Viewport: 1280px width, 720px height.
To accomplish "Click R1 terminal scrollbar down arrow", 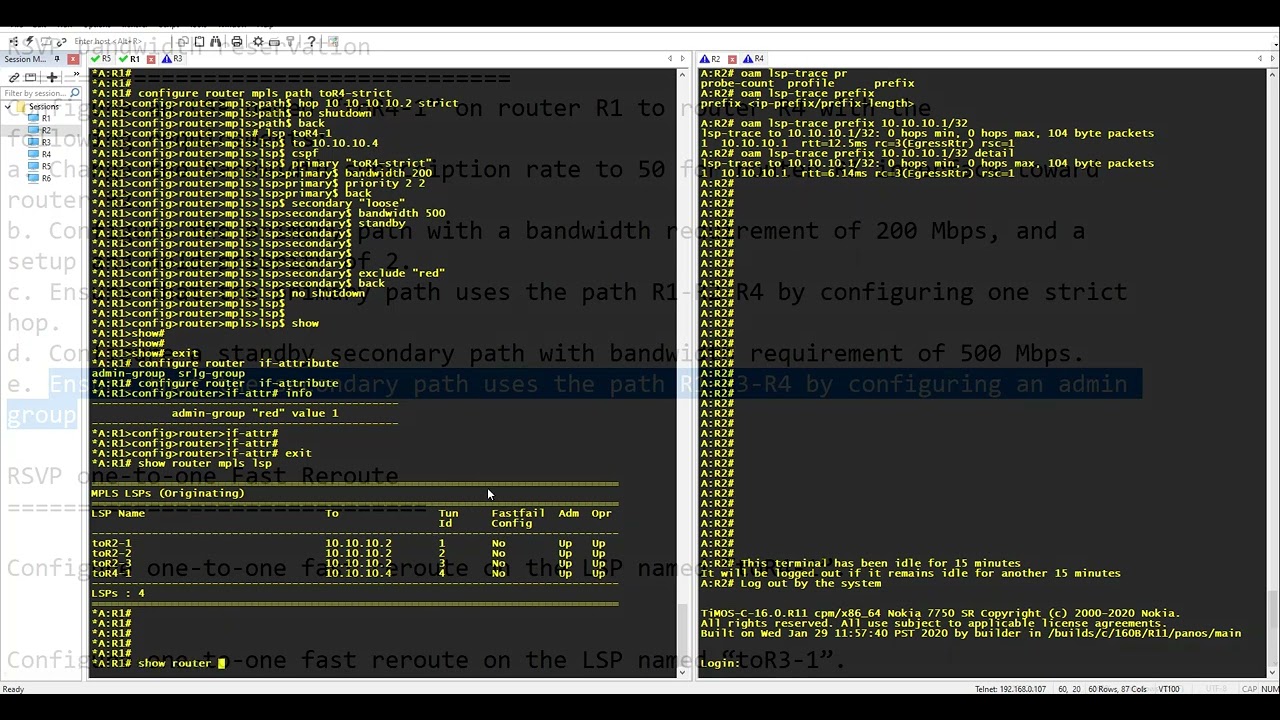I will pos(683,670).
